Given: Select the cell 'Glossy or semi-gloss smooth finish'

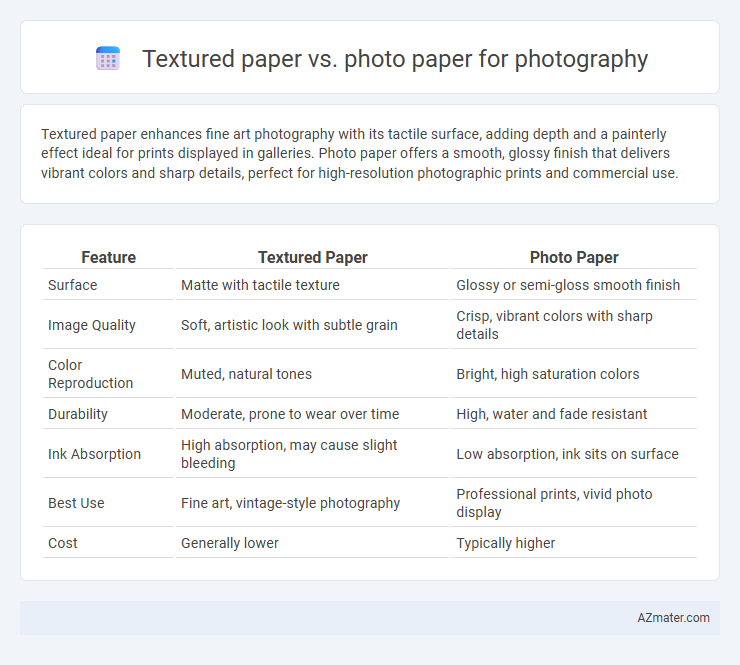Looking at the screenshot, I should coord(568,285).
